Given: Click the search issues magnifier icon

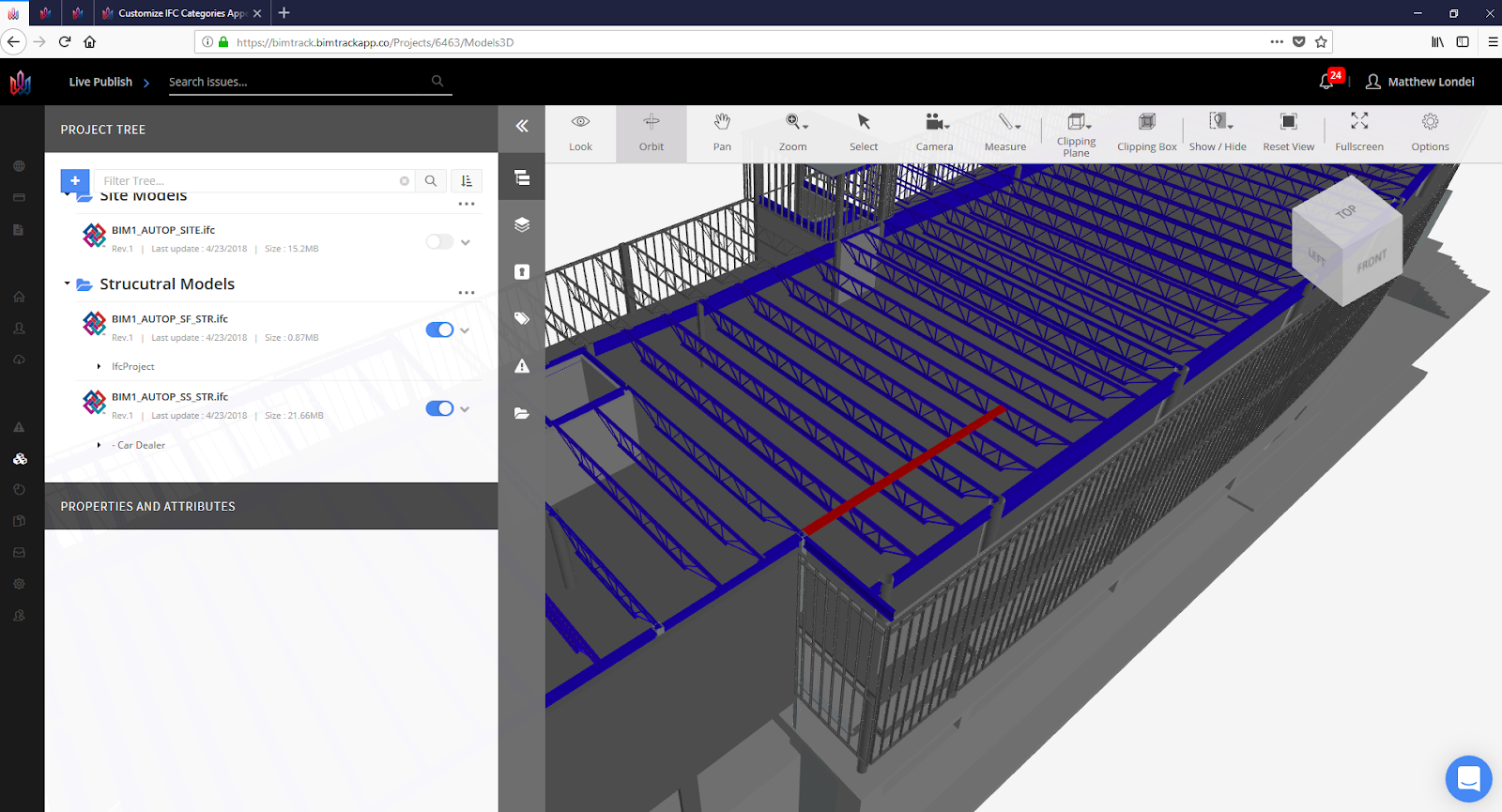Looking at the screenshot, I should click(x=437, y=82).
